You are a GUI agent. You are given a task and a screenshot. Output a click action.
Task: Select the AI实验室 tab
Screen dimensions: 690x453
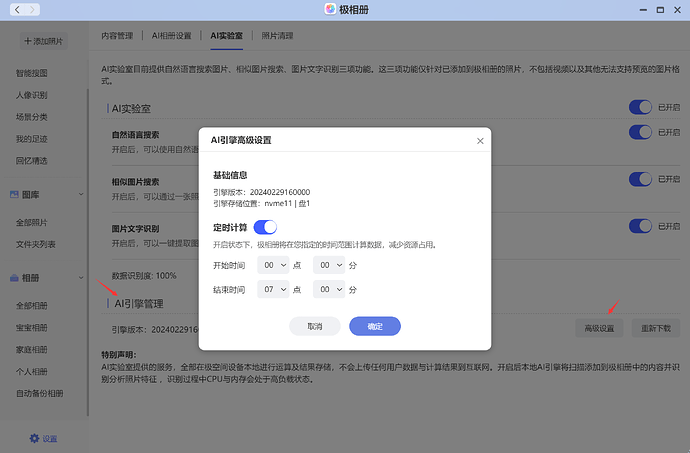[x=227, y=36]
